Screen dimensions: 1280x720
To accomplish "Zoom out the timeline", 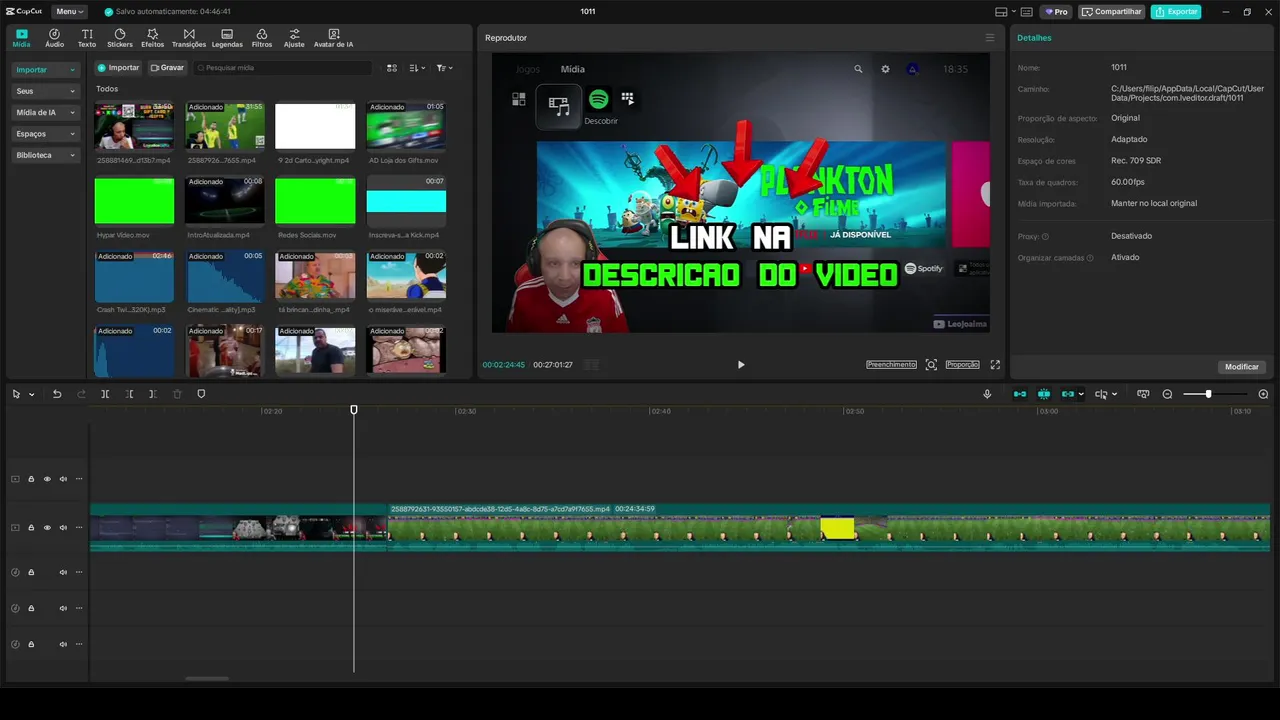I will (x=1167, y=394).
